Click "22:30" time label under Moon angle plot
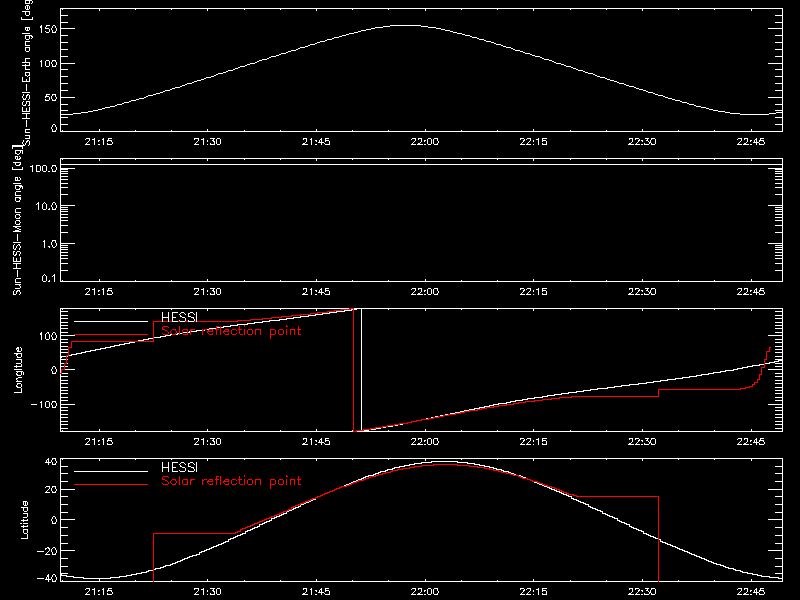 click(642, 292)
